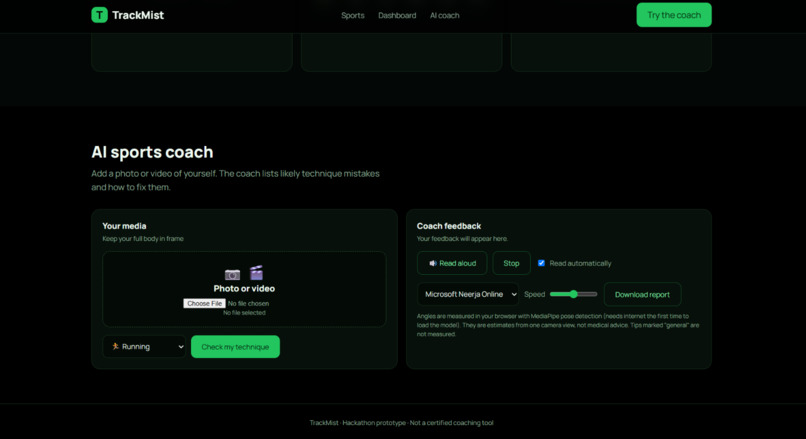The height and width of the screenshot is (439, 806).
Task: Open the Microsoft Neerja Online voice dropdown
Action: click(x=468, y=294)
